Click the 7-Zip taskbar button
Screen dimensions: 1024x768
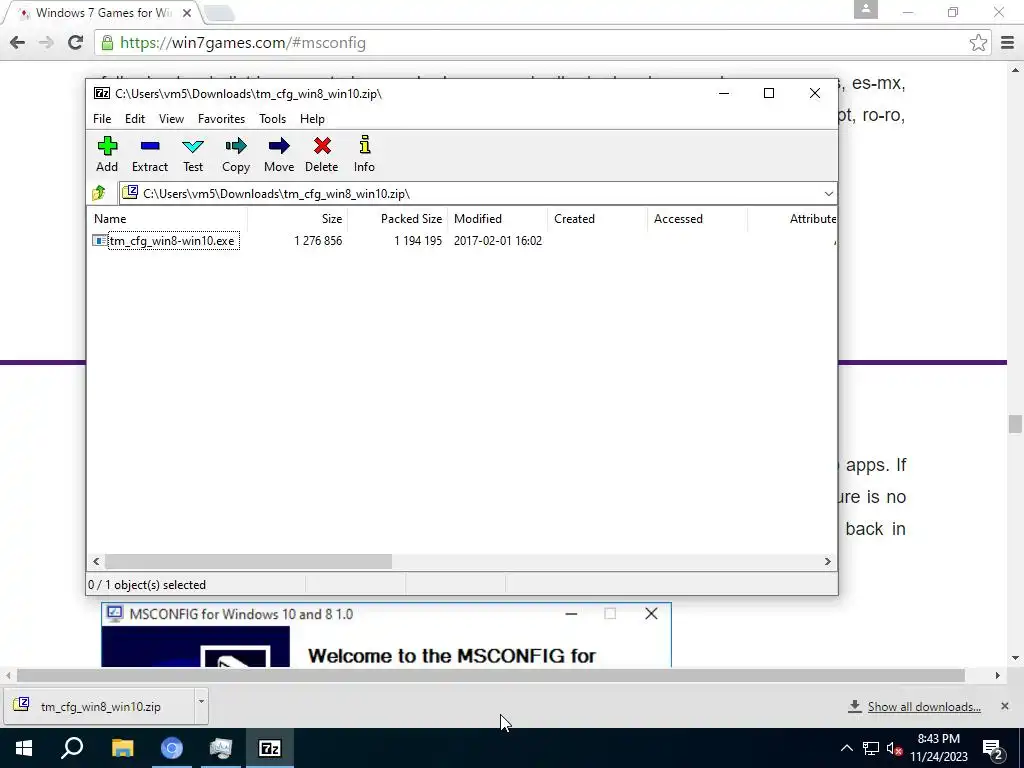[x=270, y=748]
